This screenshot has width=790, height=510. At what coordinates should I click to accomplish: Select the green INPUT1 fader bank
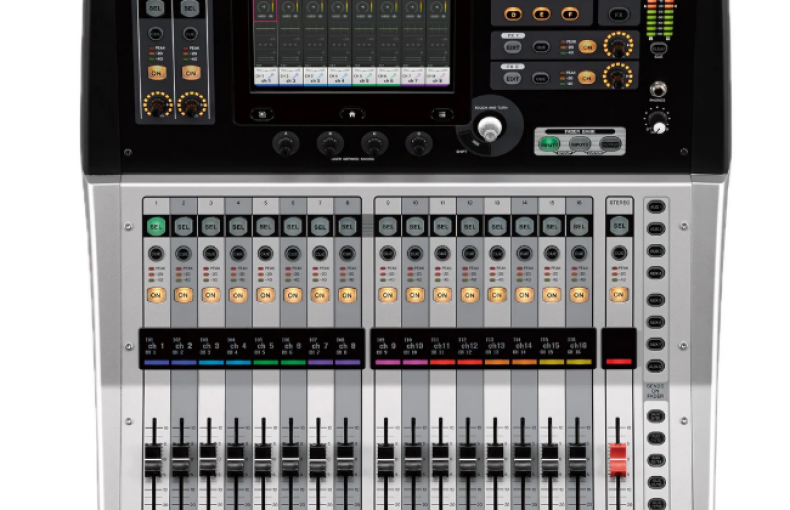click(x=550, y=144)
